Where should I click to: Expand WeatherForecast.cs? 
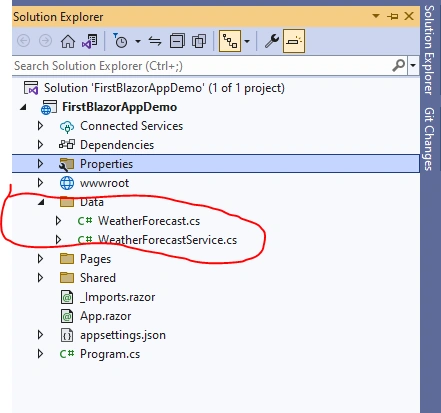click(x=58, y=221)
